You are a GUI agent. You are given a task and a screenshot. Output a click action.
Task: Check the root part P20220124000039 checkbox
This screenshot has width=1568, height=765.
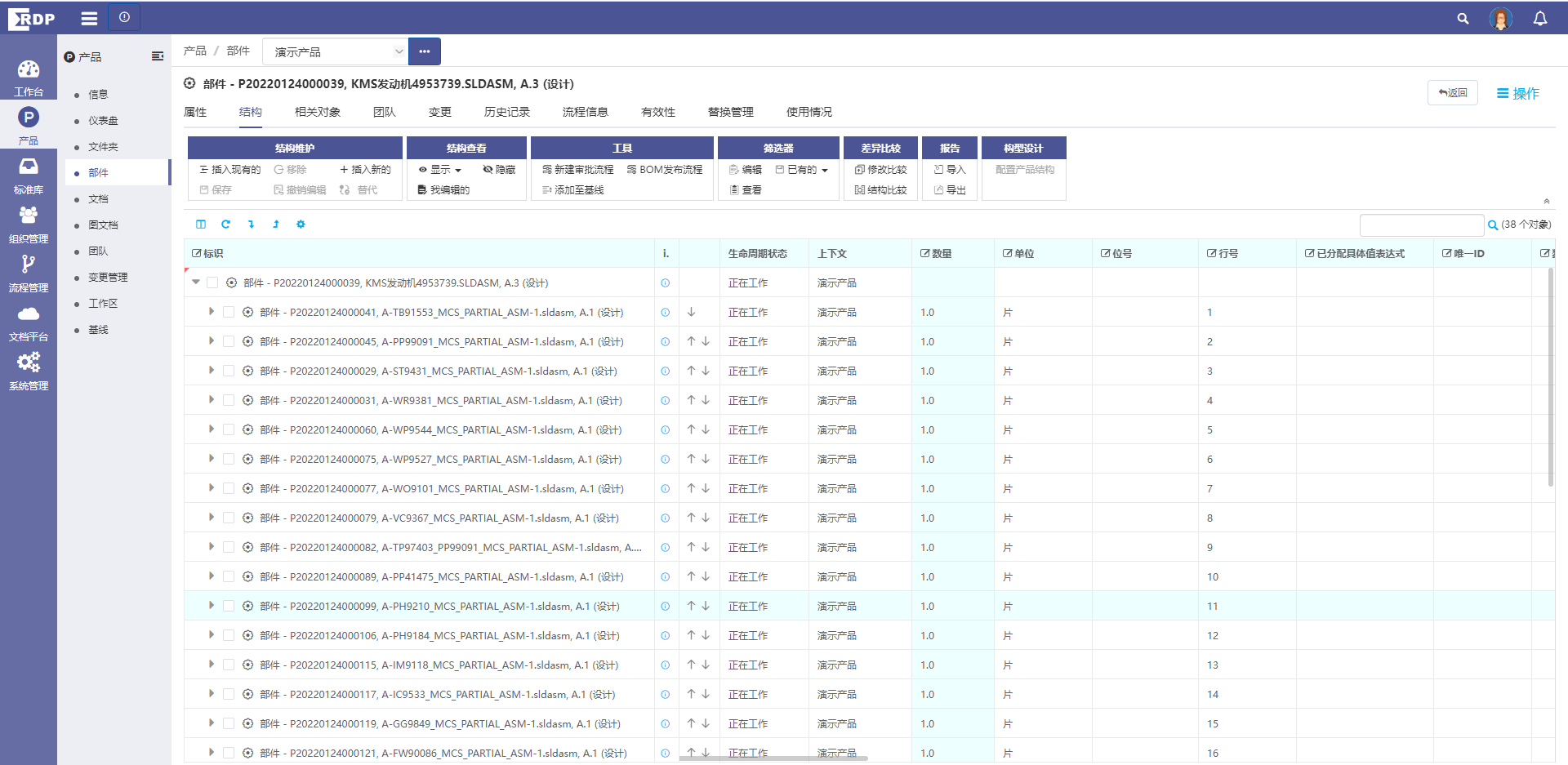(212, 282)
